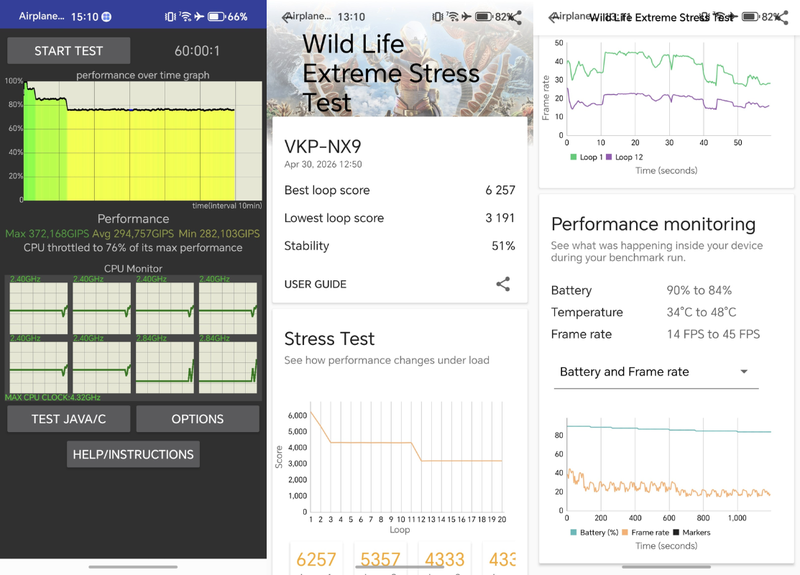The width and height of the screenshot is (800, 575).
Task: Click the Lowest loop score value 3 191
Action: point(500,218)
